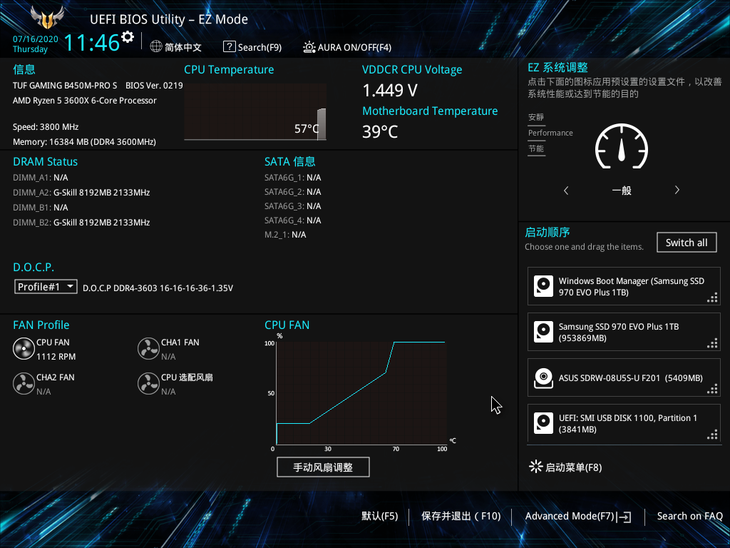Screen dimensions: 730x548
Task: Click the CHA1 FAN icon
Action: [x=148, y=349]
